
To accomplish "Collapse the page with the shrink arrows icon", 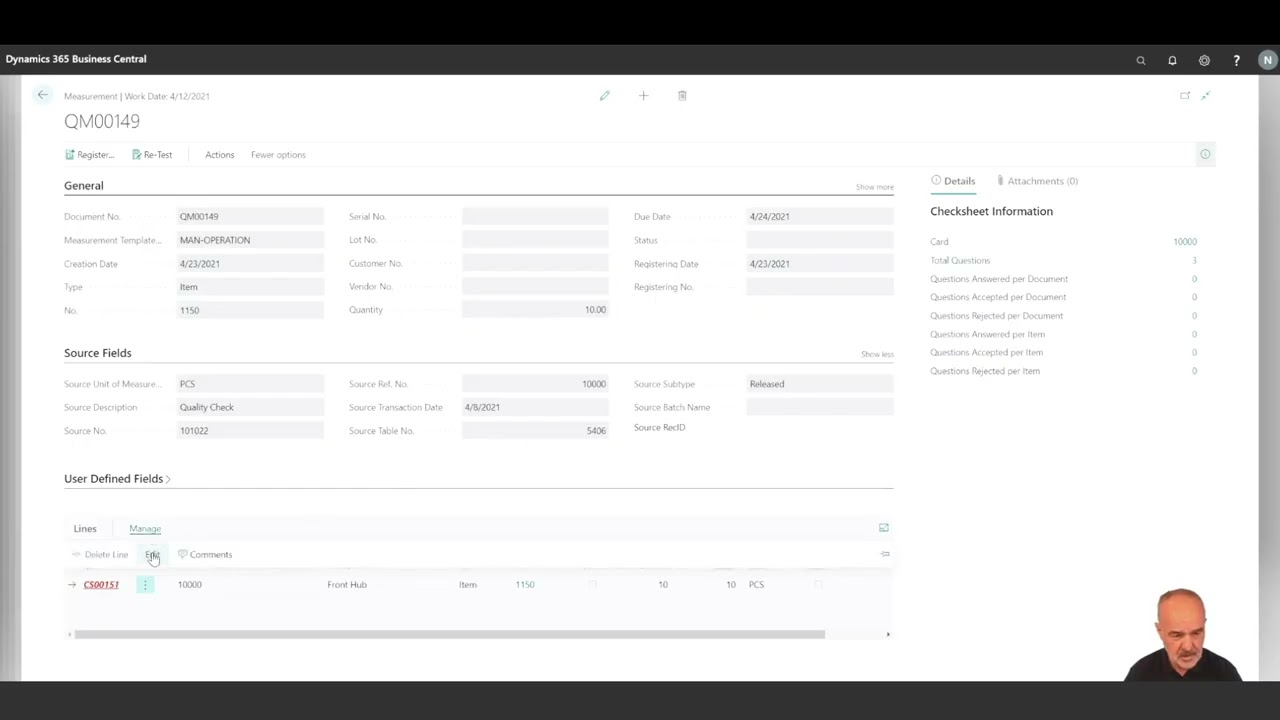I will (1205, 96).
